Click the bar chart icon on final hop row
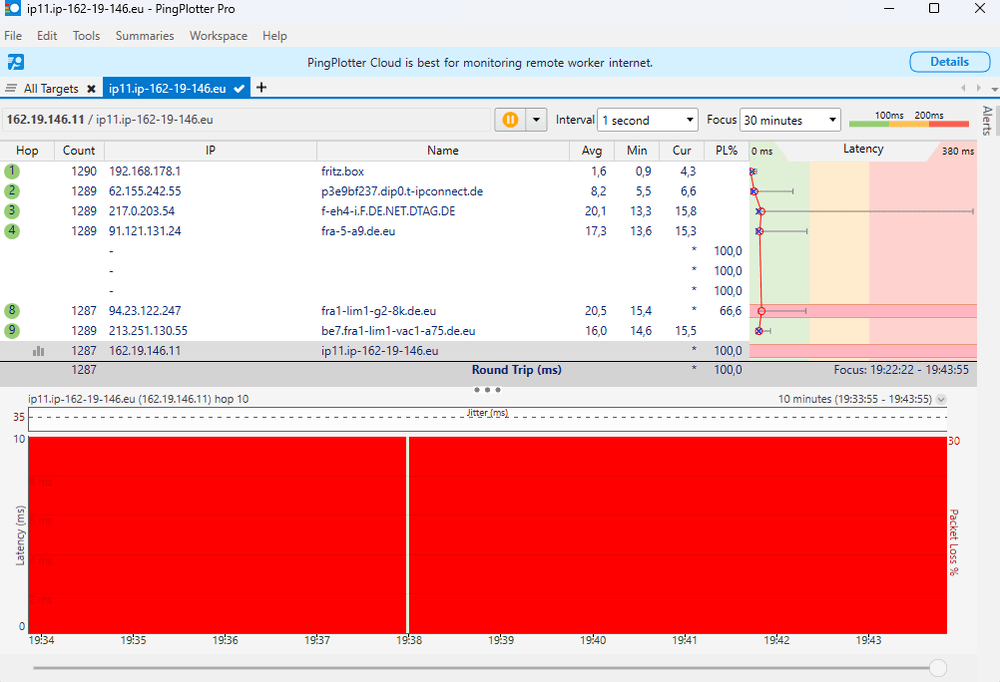The width and height of the screenshot is (1000, 682). click(39, 351)
